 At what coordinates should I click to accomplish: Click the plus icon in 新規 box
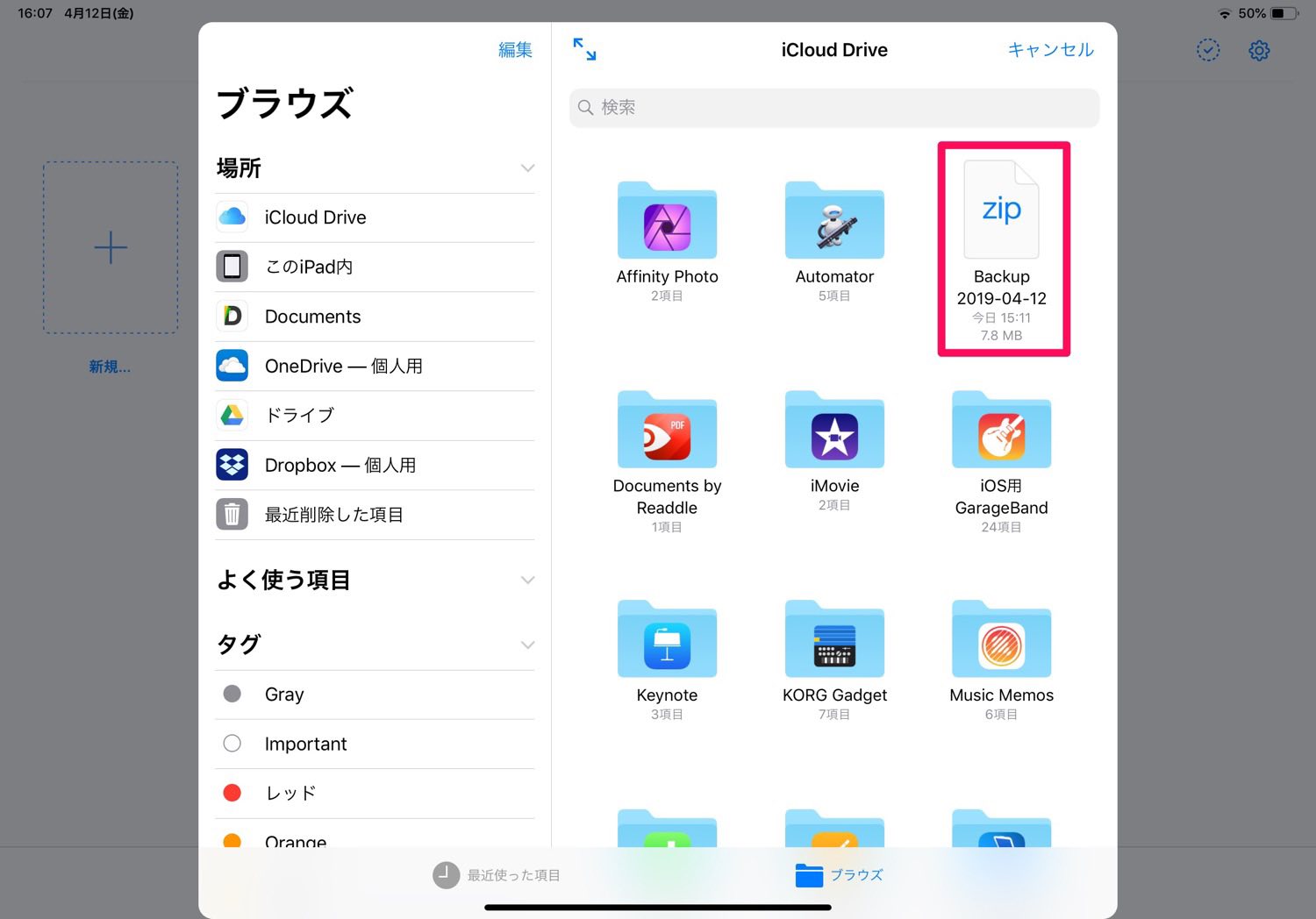pyautogui.click(x=111, y=247)
